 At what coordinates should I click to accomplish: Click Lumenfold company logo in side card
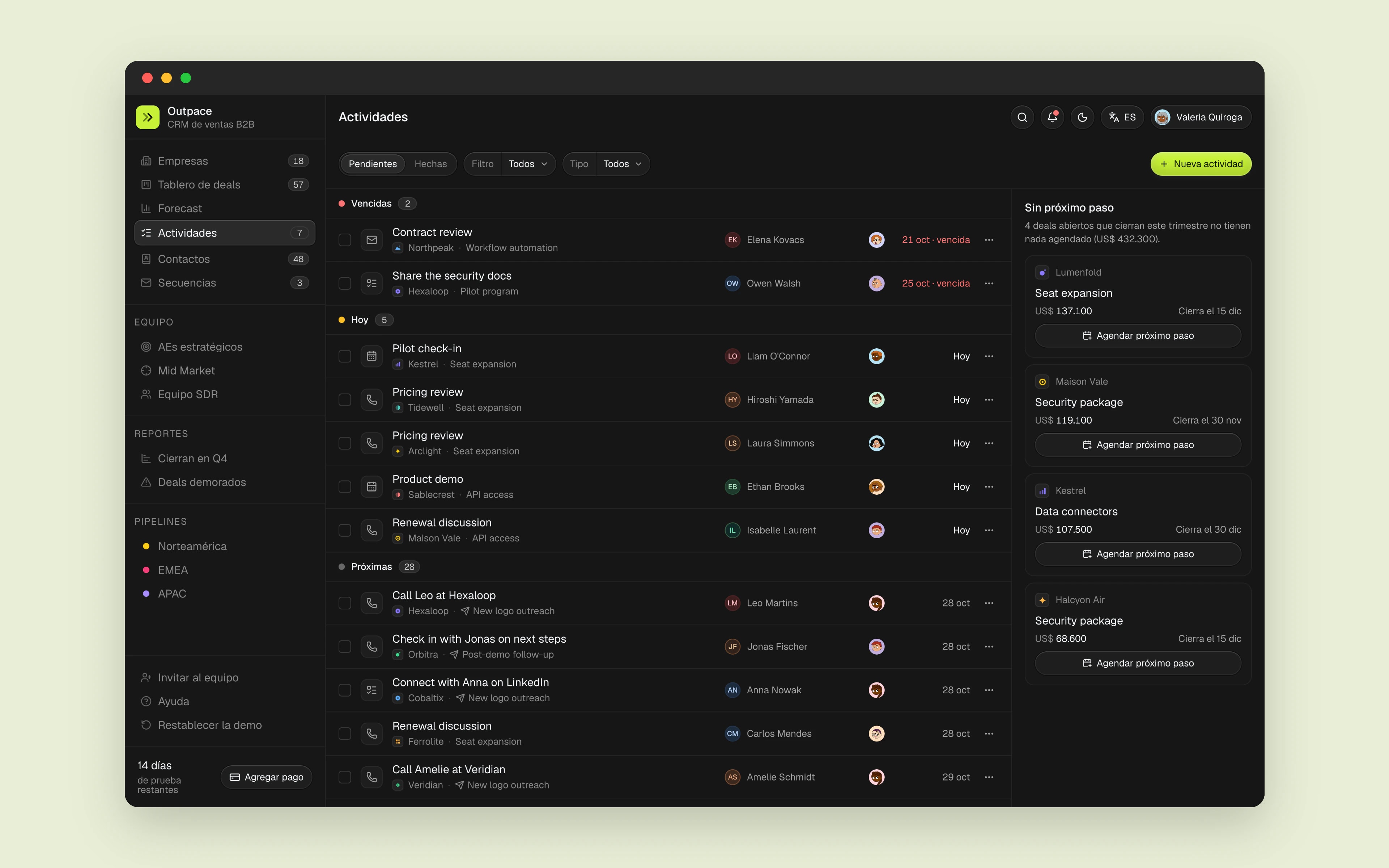point(1042,272)
